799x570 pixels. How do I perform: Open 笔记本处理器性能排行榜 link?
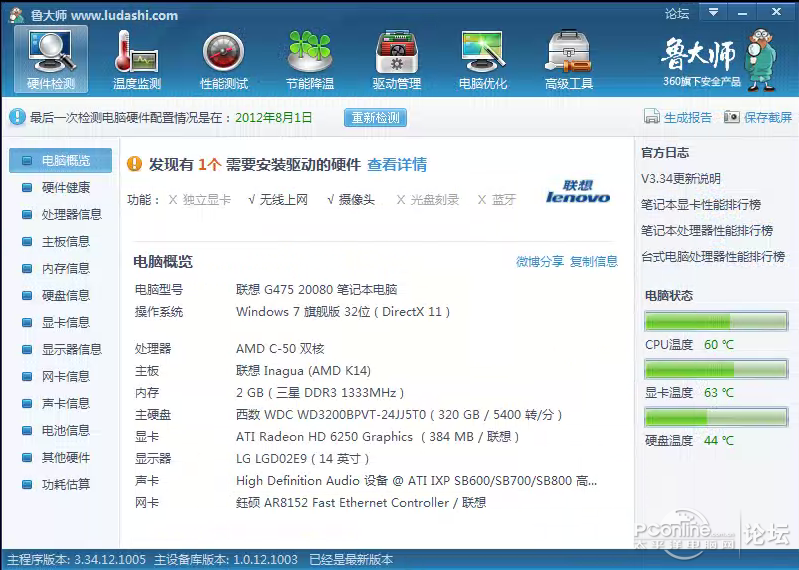tap(707, 231)
